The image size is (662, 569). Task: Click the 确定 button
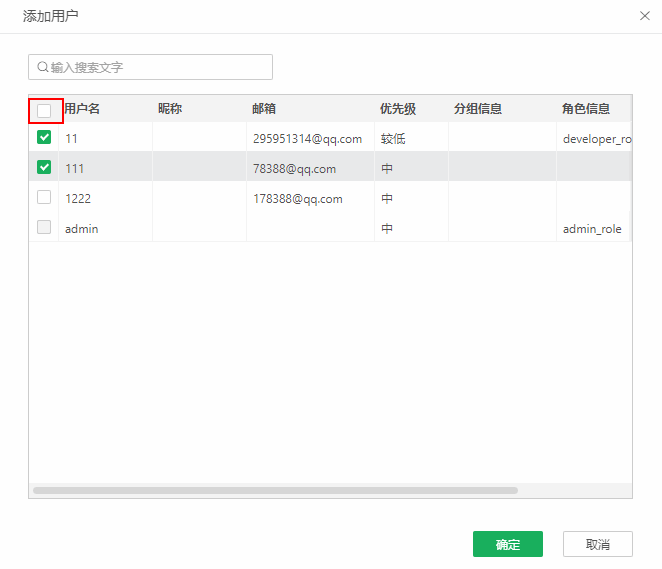[x=507, y=544]
